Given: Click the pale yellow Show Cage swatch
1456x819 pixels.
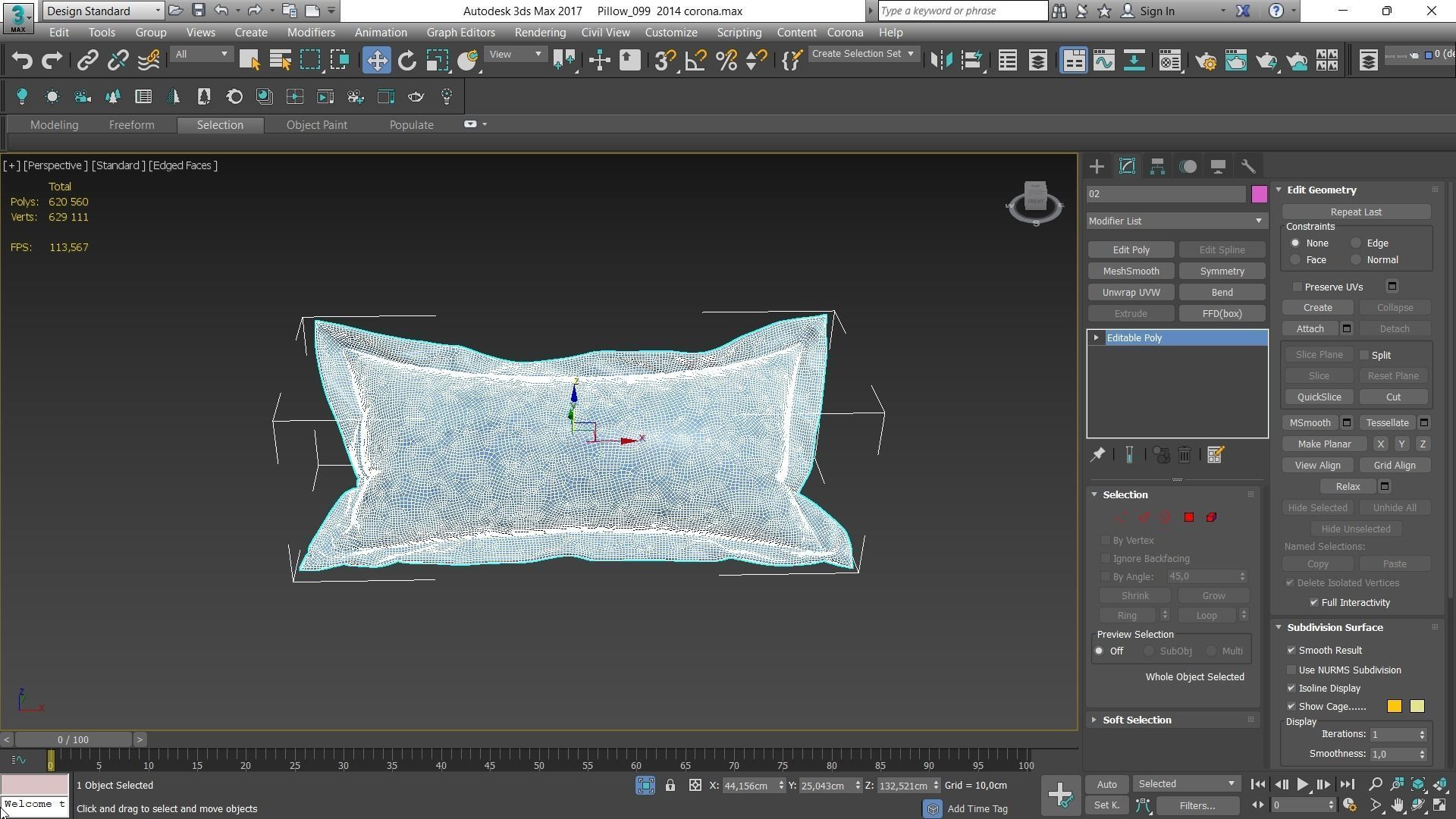Looking at the screenshot, I should pyautogui.click(x=1417, y=707).
